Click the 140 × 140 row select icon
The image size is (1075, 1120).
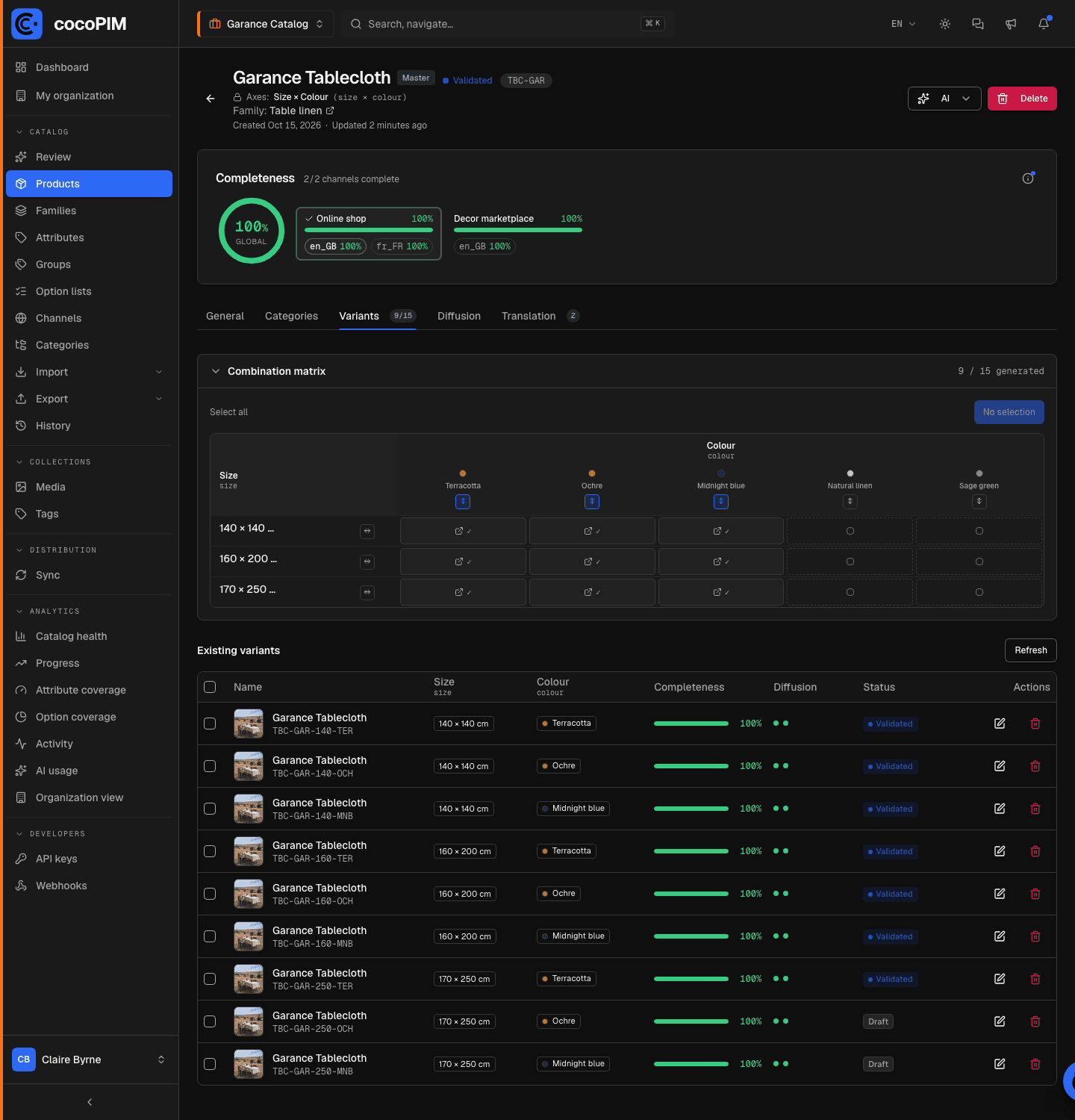coord(367,532)
